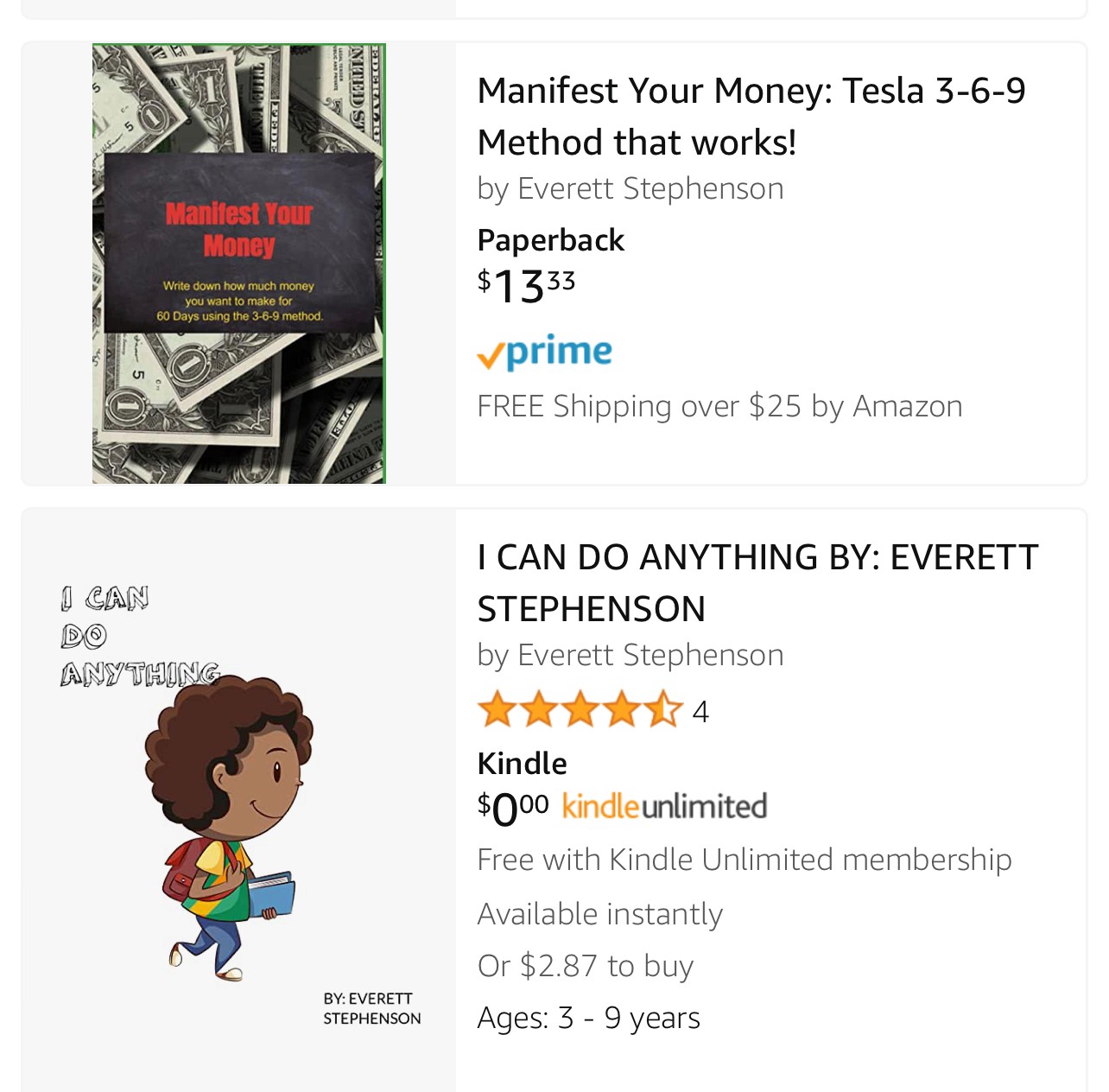1109x1092 pixels.
Task: Click the orange star rating icons
Action: click(x=580, y=710)
